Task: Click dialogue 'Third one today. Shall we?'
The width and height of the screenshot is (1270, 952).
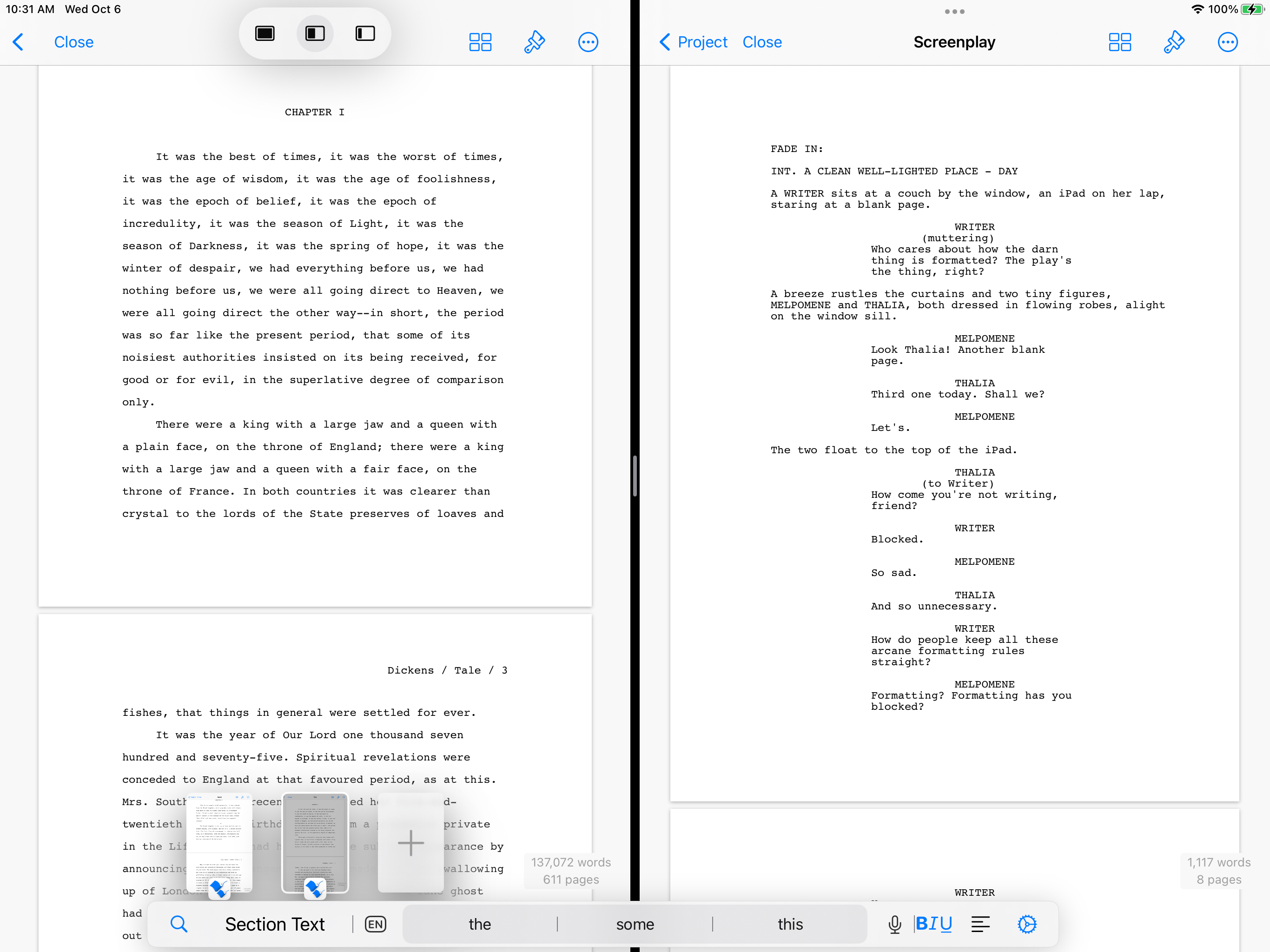Action: 957,394
